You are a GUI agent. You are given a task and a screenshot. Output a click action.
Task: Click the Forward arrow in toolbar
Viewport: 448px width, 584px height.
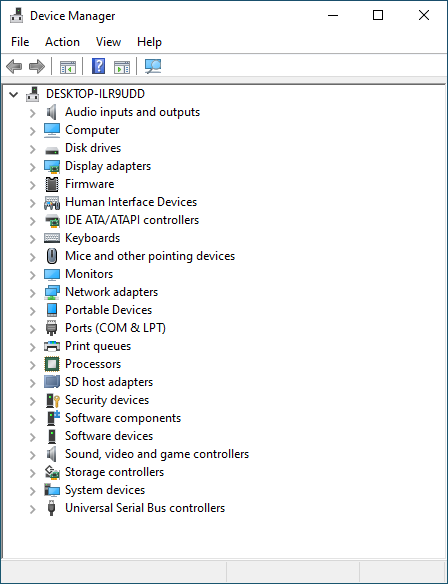[36, 67]
